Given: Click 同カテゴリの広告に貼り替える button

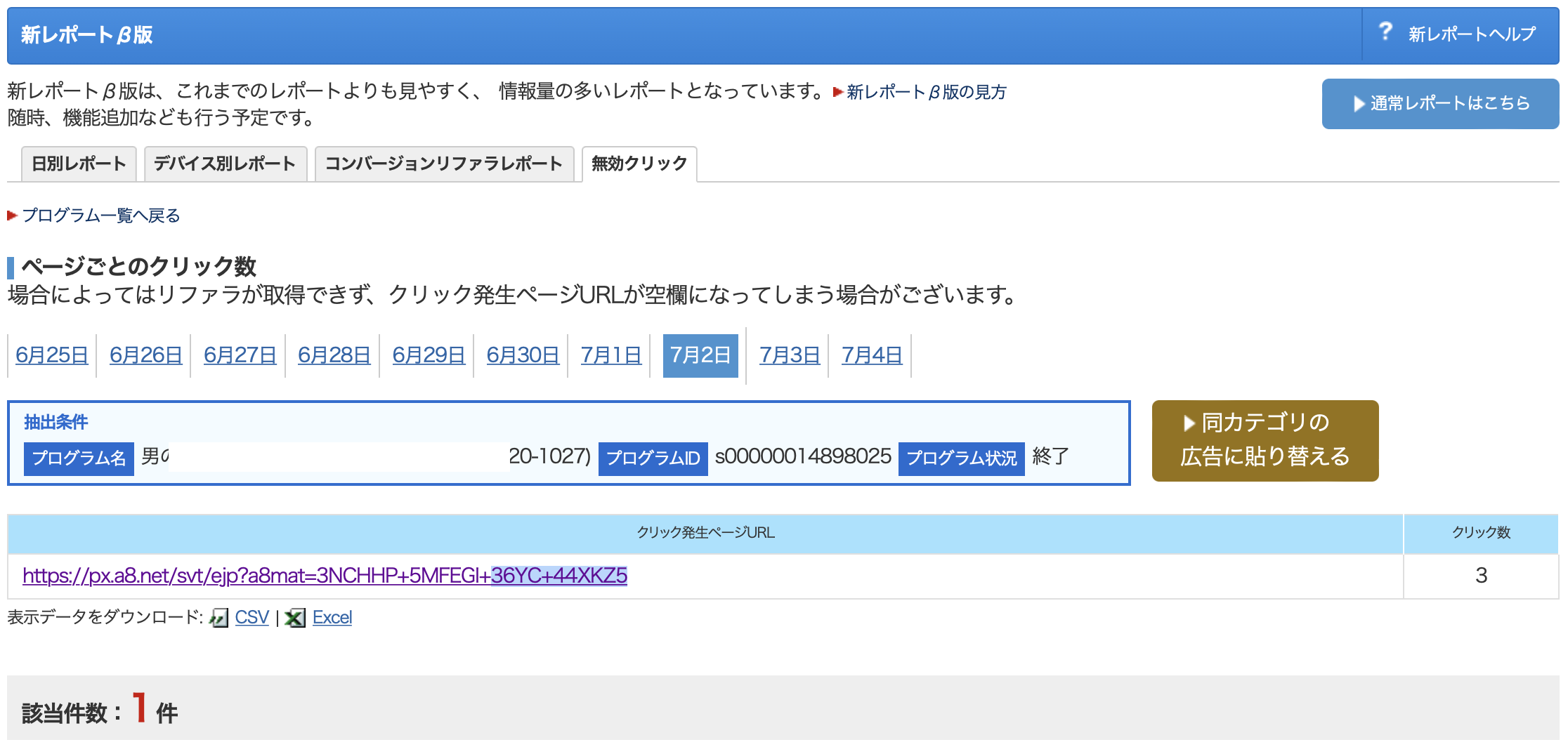Looking at the screenshot, I should (1265, 441).
